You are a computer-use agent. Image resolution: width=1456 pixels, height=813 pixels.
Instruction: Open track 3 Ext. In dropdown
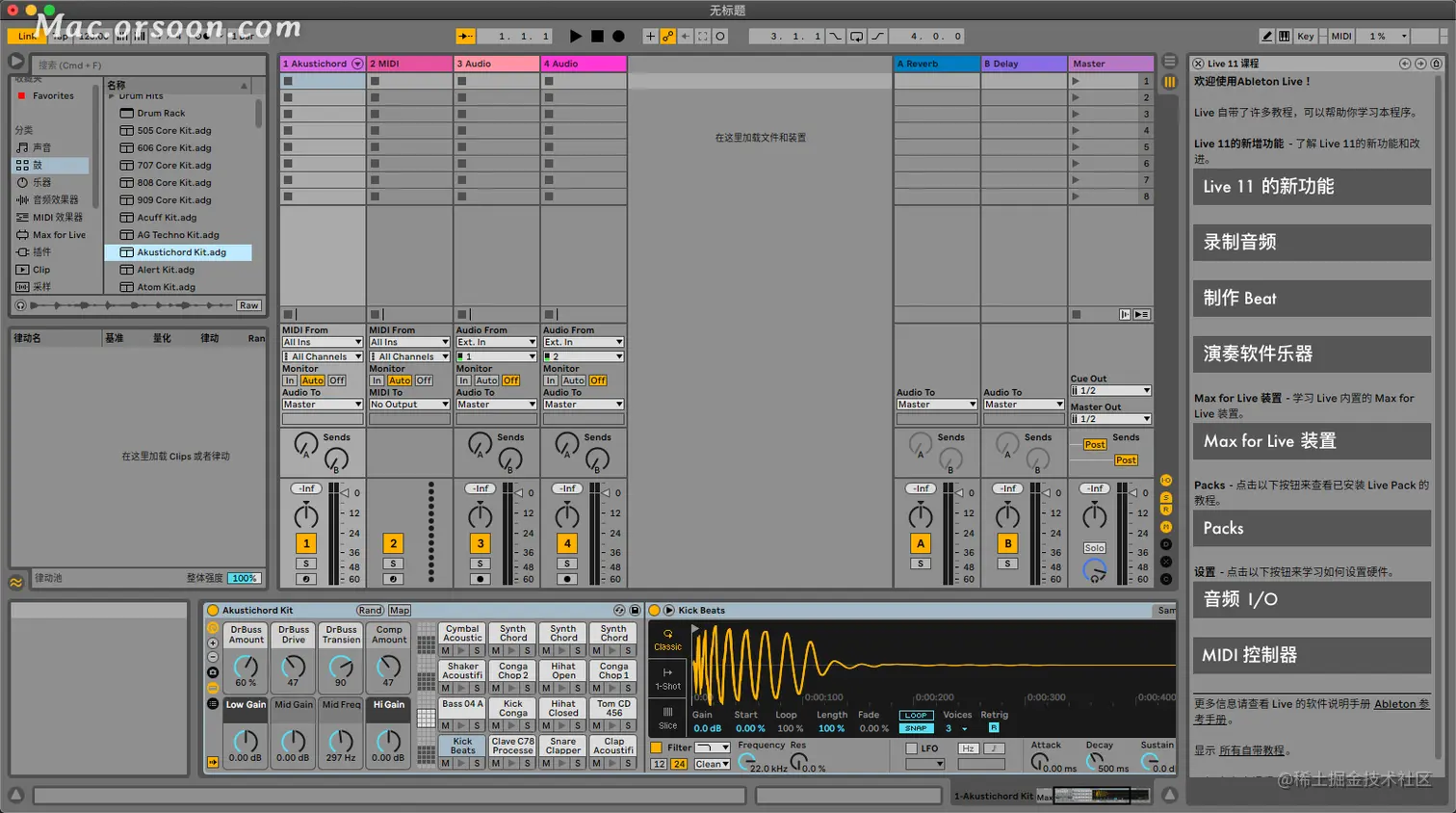coord(496,342)
